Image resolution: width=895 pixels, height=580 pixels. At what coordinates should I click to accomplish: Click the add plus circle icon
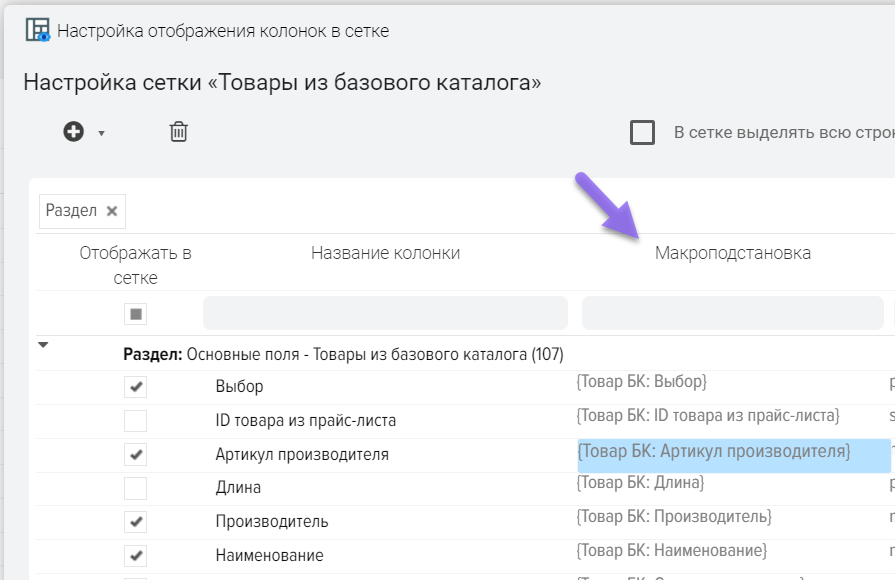click(74, 132)
